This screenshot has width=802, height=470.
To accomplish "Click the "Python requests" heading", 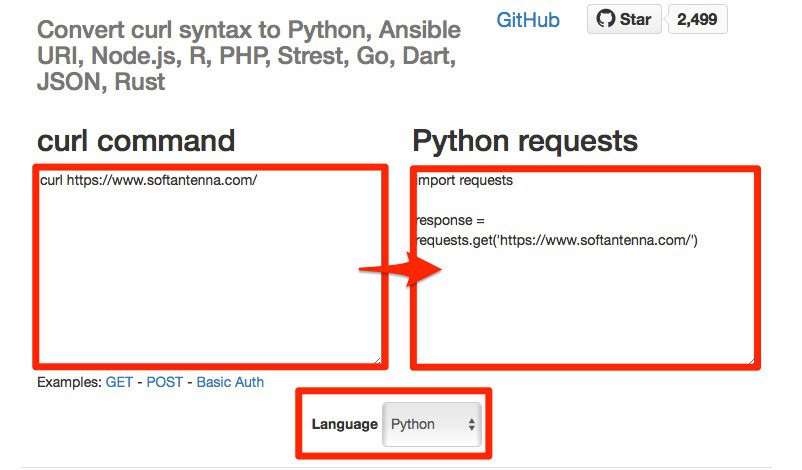I will (x=525, y=141).
